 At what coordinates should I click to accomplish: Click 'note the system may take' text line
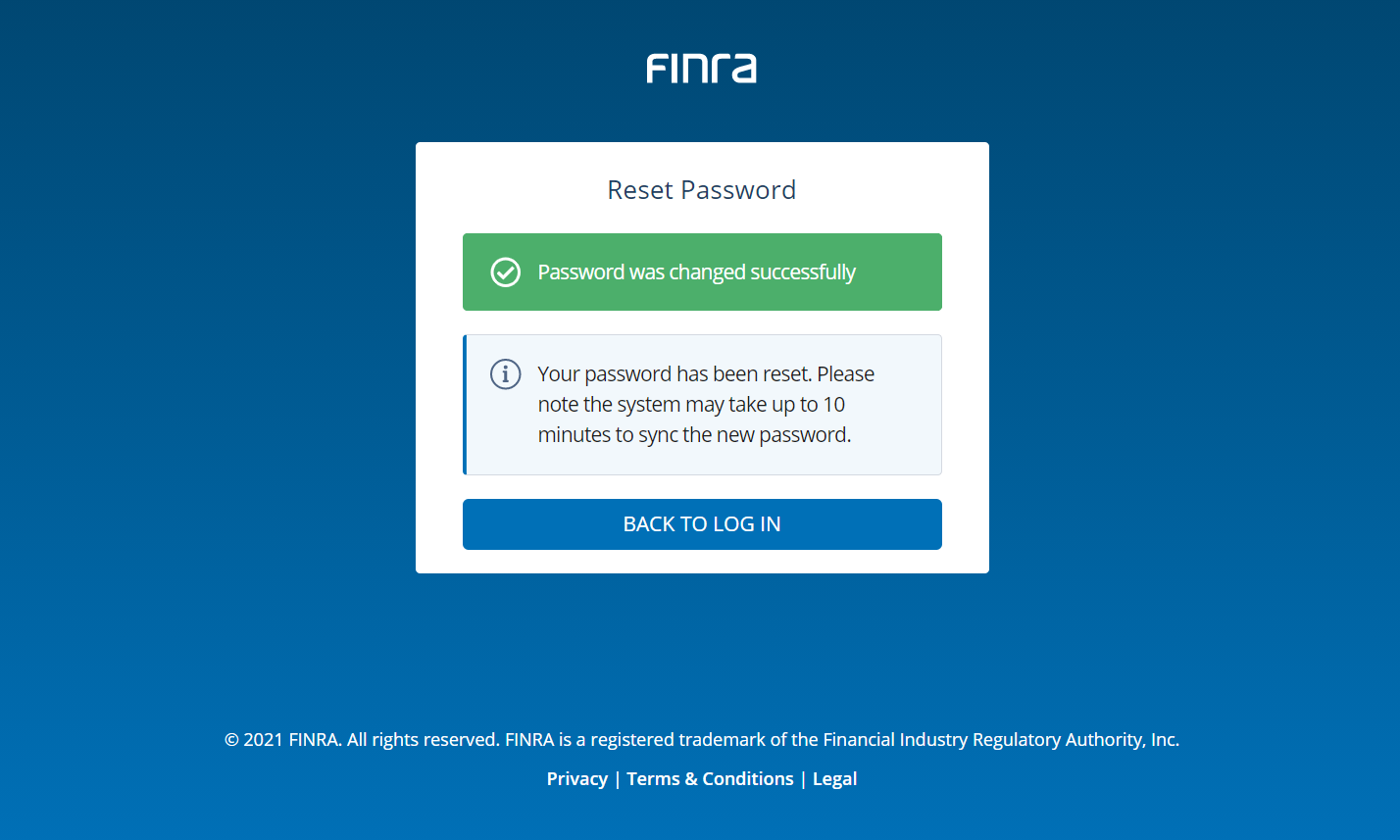tap(691, 405)
